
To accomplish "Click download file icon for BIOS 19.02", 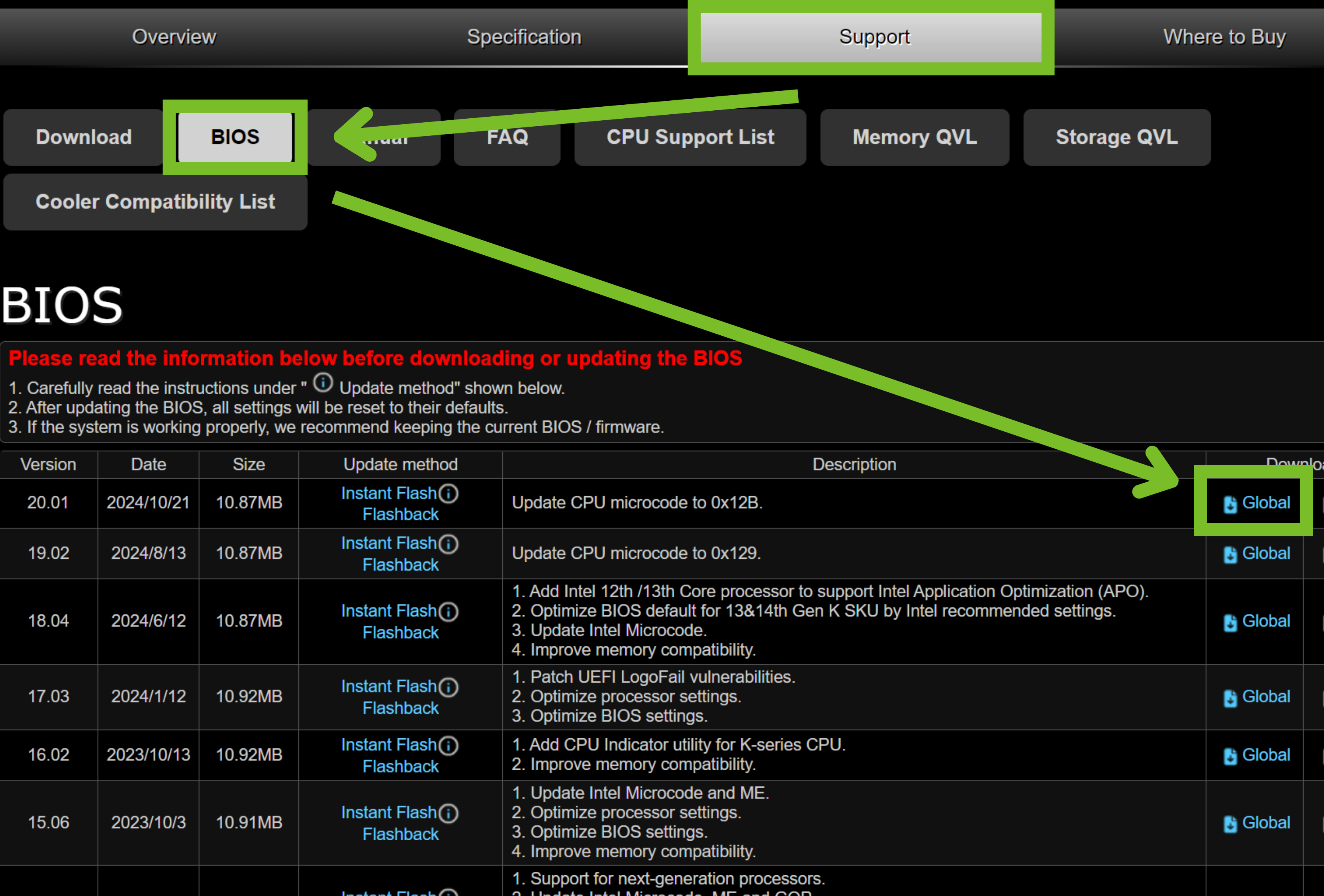I will [x=1230, y=554].
